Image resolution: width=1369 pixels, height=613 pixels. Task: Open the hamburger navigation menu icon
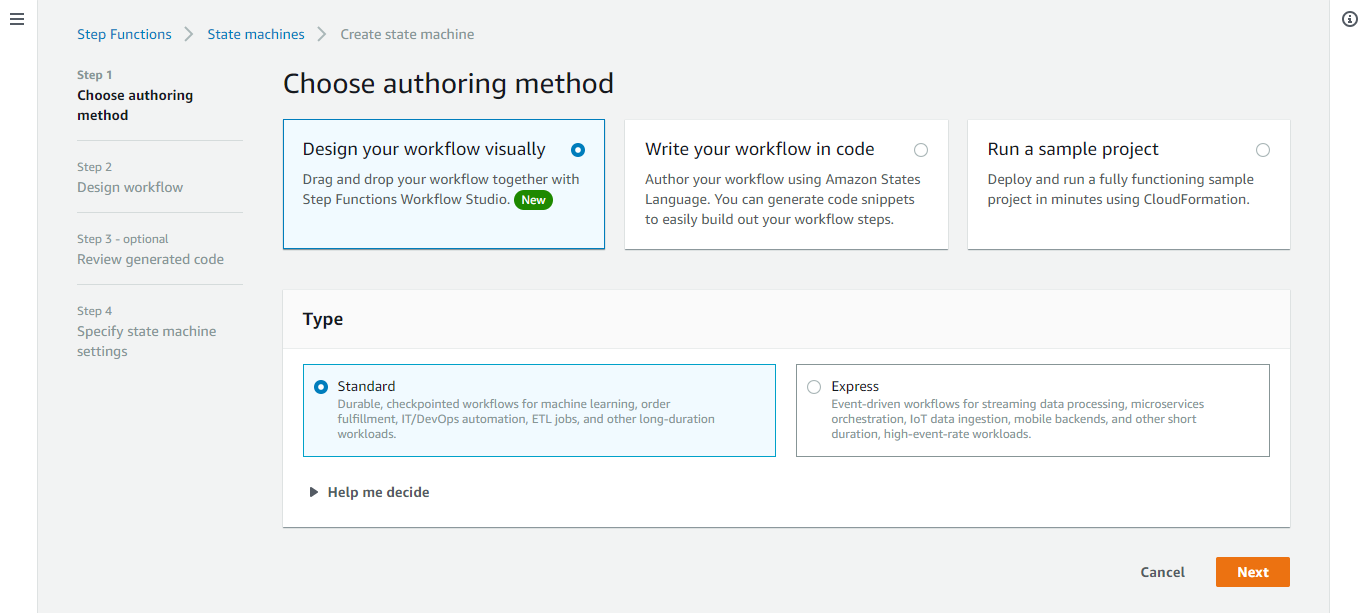[17, 20]
